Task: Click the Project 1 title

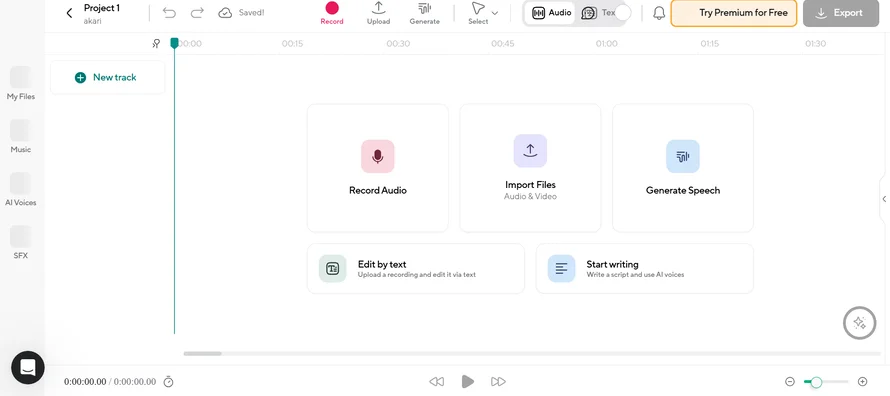Action: 102,8
